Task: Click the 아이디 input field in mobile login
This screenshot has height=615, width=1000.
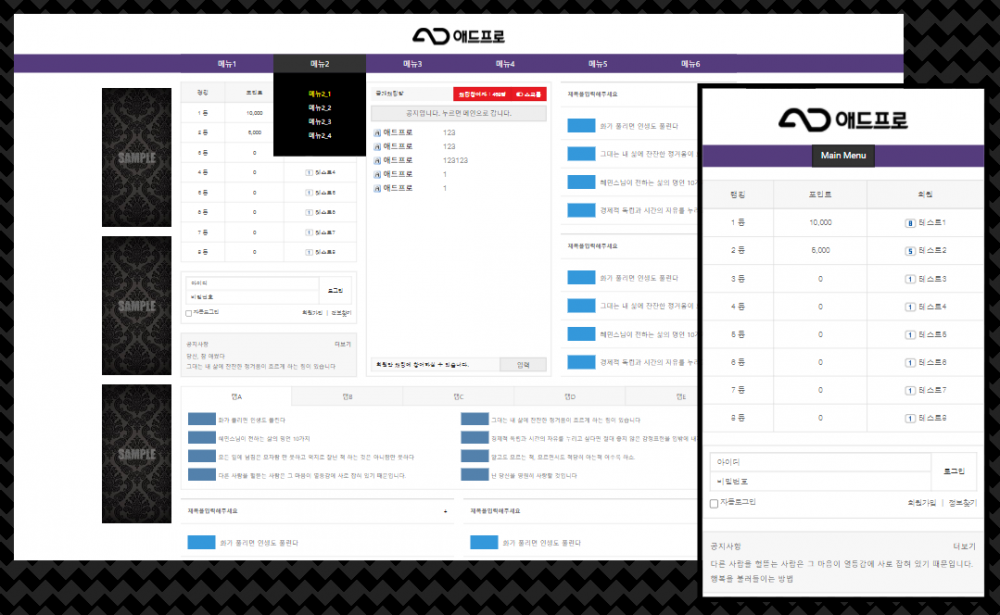Action: point(818,461)
